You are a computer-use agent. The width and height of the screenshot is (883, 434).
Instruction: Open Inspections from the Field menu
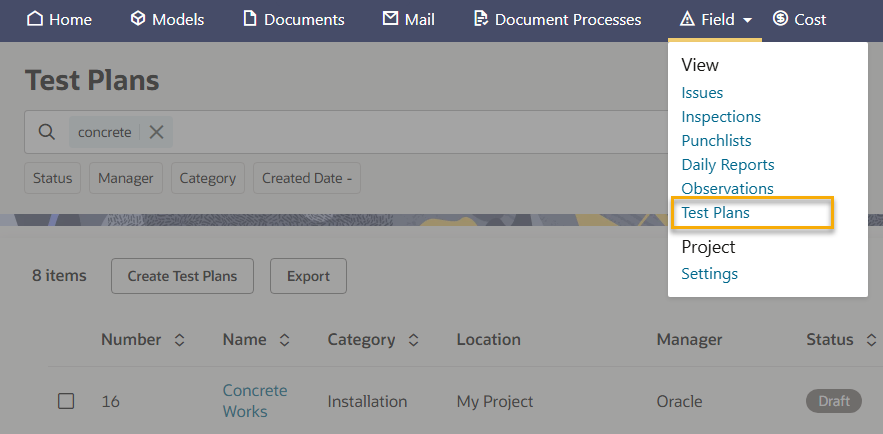click(x=720, y=116)
